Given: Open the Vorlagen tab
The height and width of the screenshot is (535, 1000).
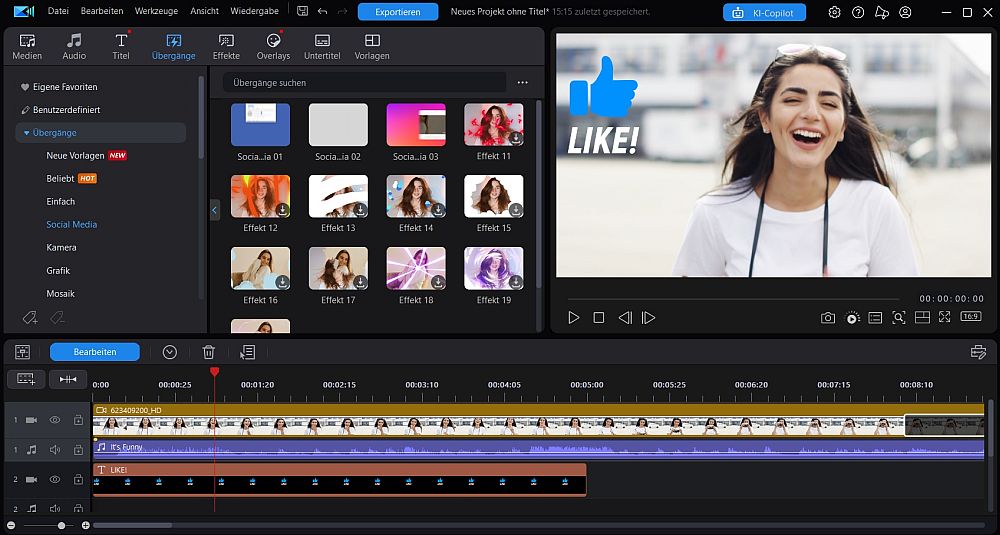Looking at the screenshot, I should coord(372,47).
